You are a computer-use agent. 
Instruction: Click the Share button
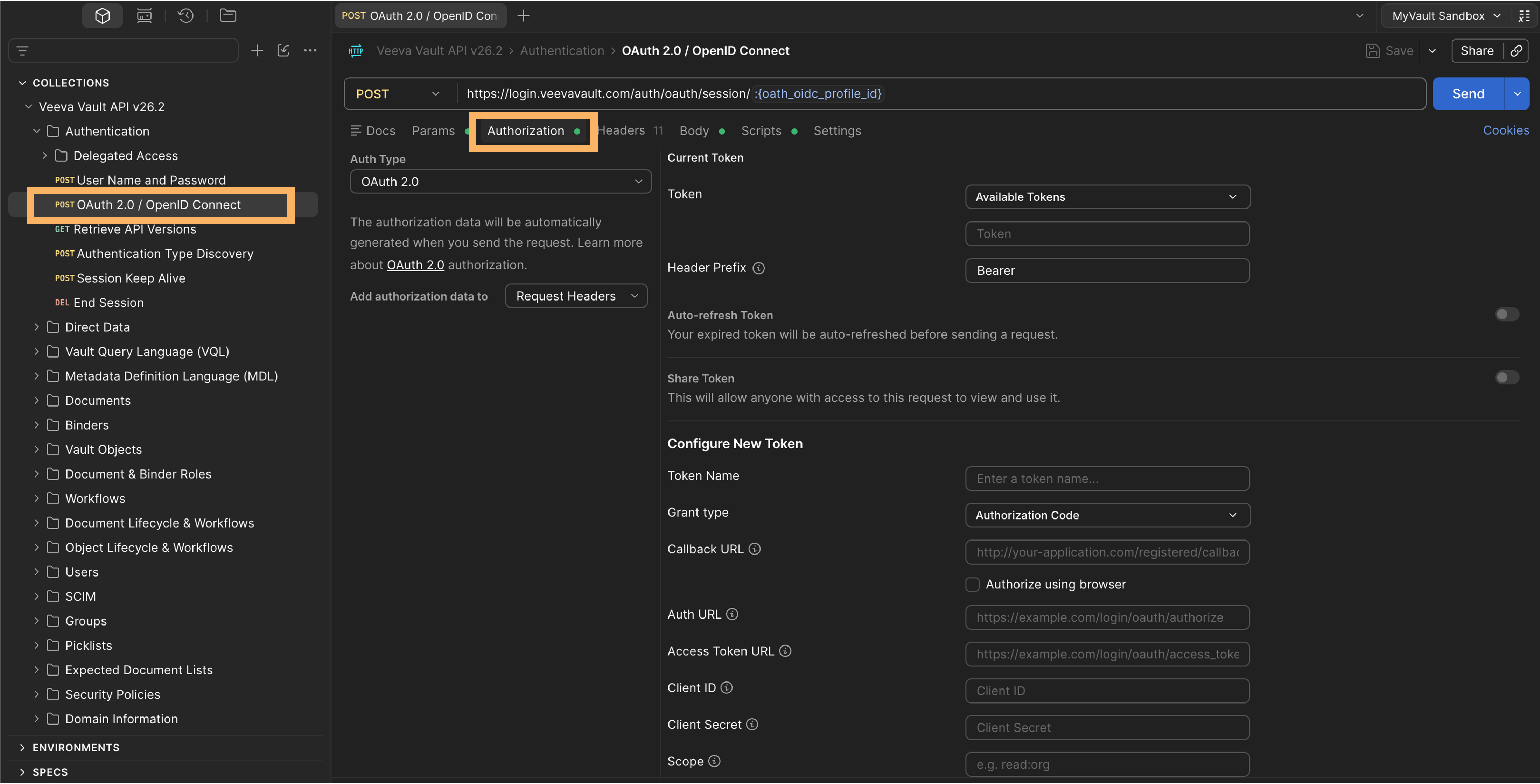click(x=1477, y=51)
